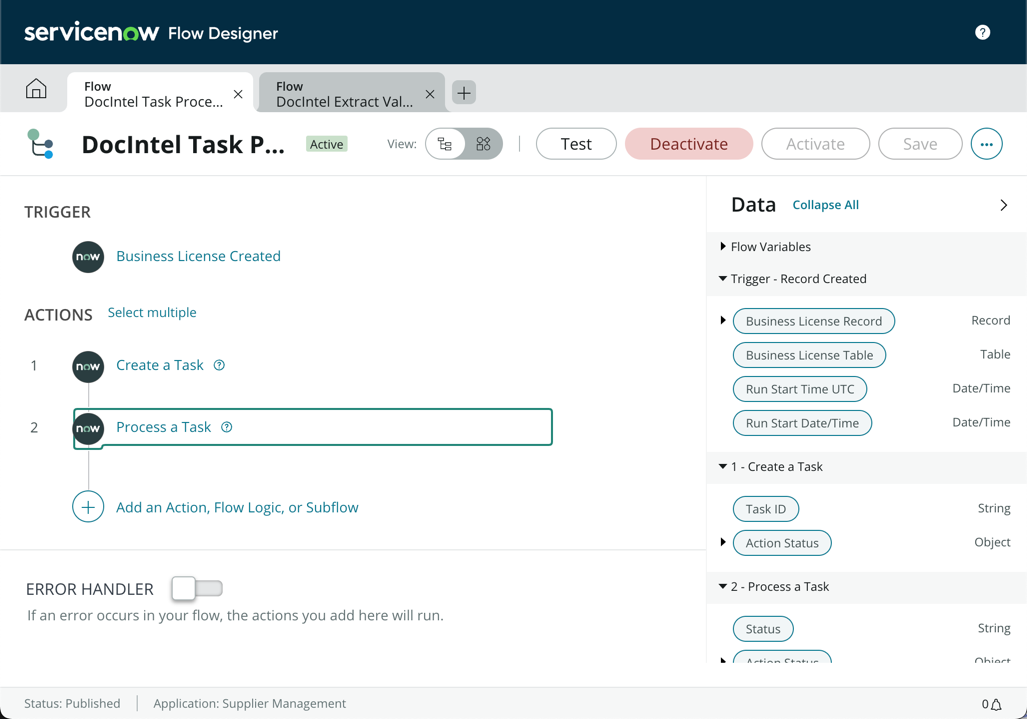Viewport: 1027px width, 719px height.
Task: Click the Collapse All link
Action: click(x=825, y=205)
